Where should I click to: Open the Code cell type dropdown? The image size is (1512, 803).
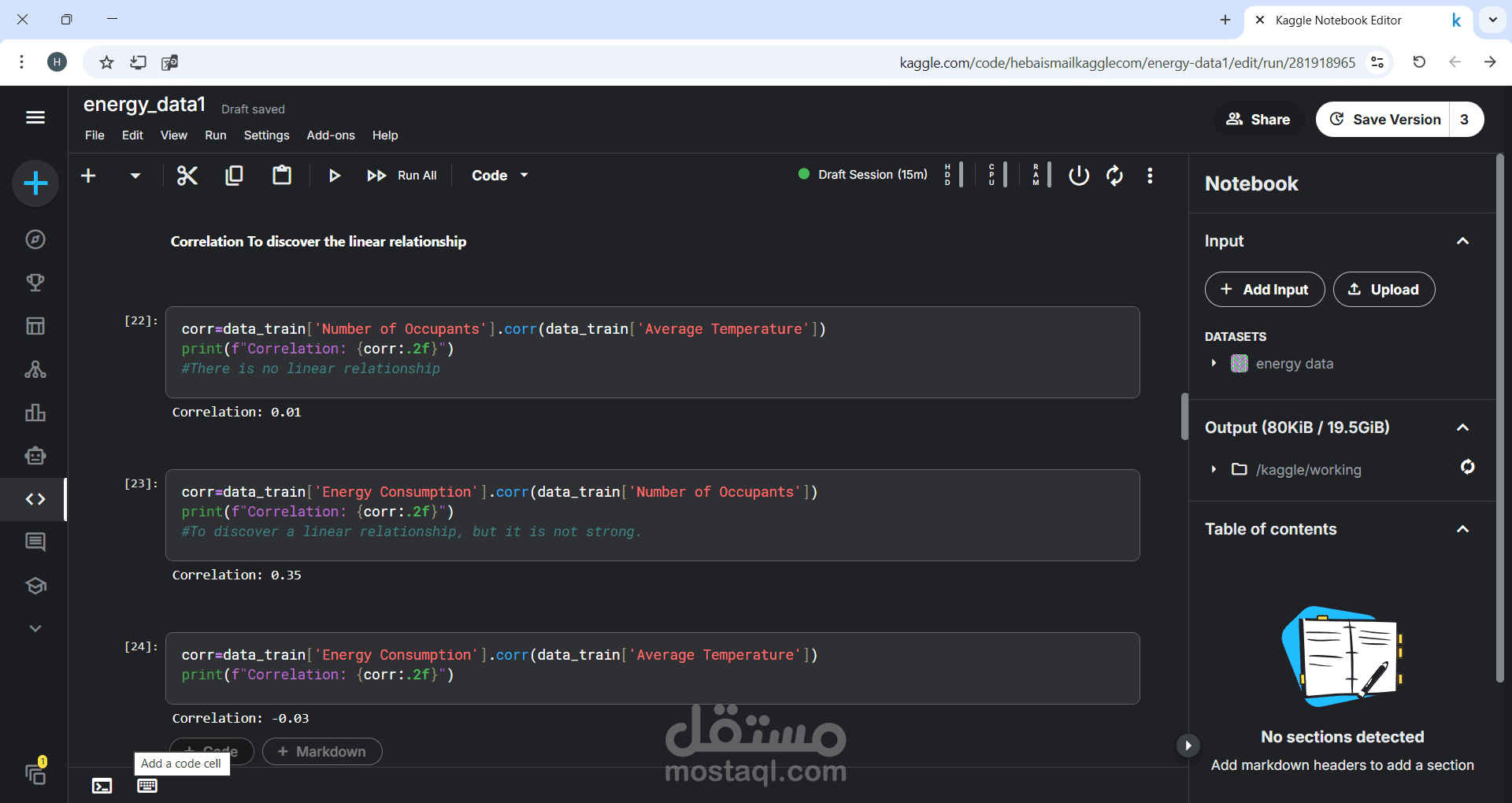point(500,176)
